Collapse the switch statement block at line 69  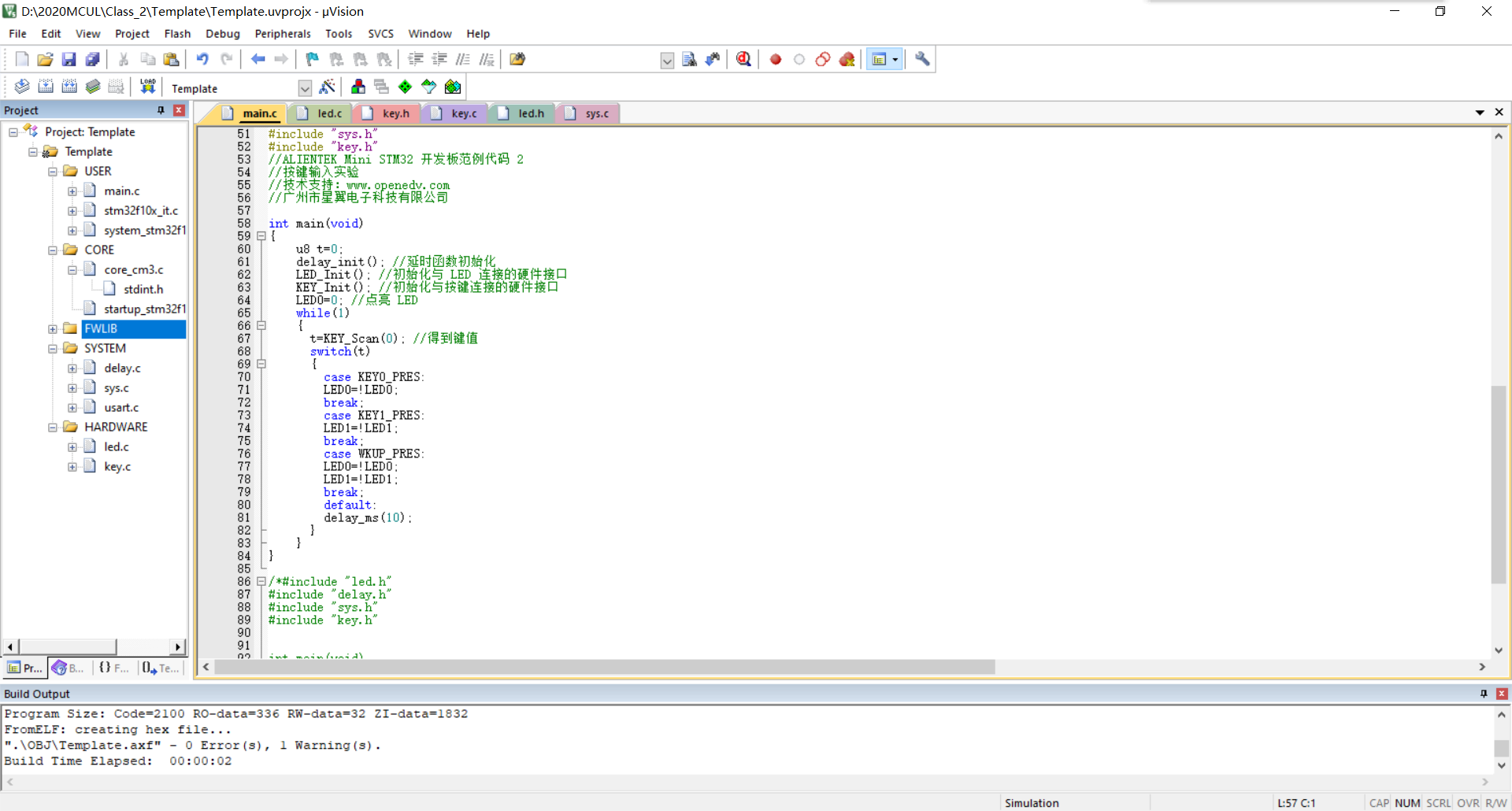[261, 364]
